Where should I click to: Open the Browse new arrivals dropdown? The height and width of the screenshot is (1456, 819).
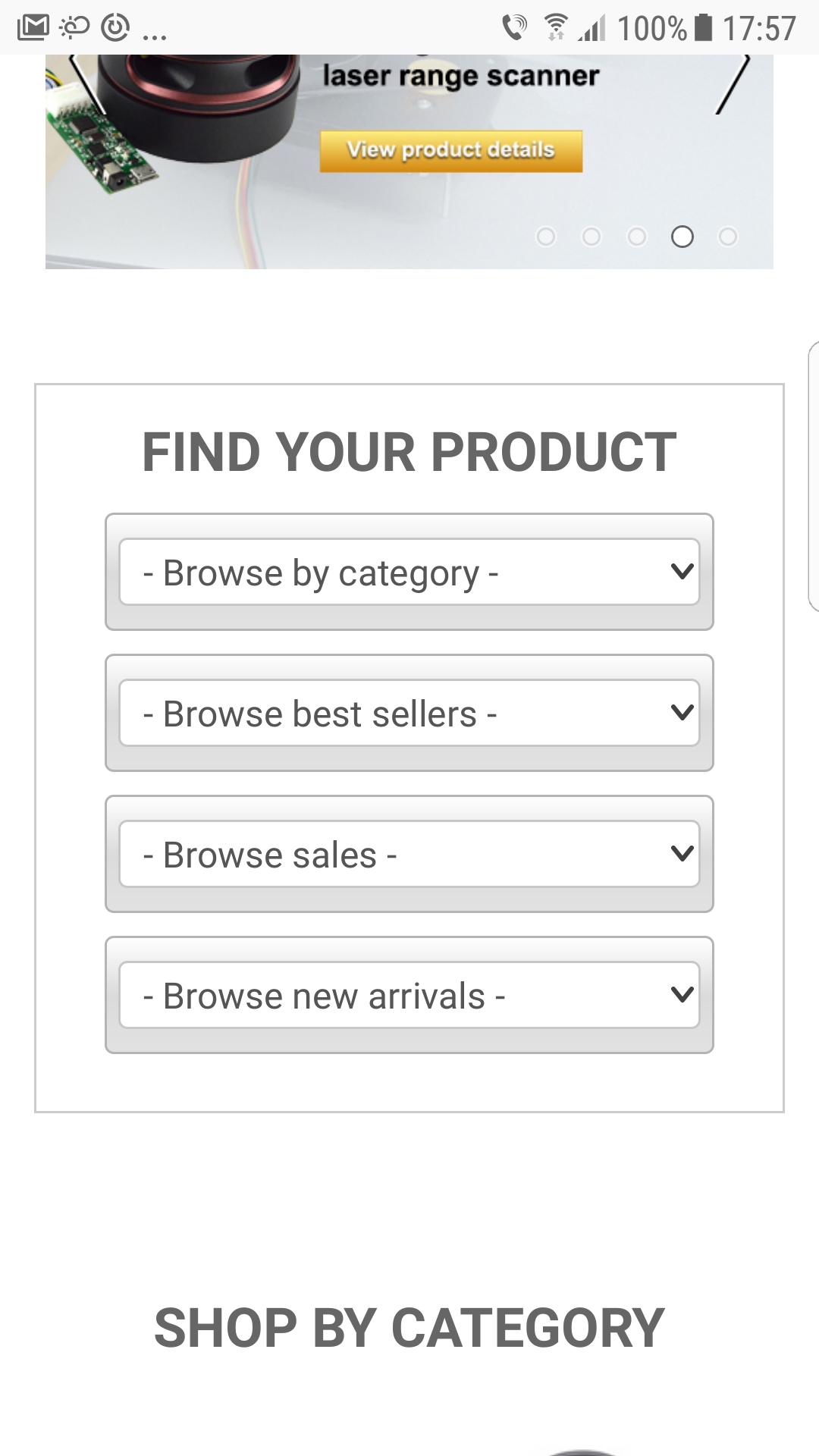(409, 995)
